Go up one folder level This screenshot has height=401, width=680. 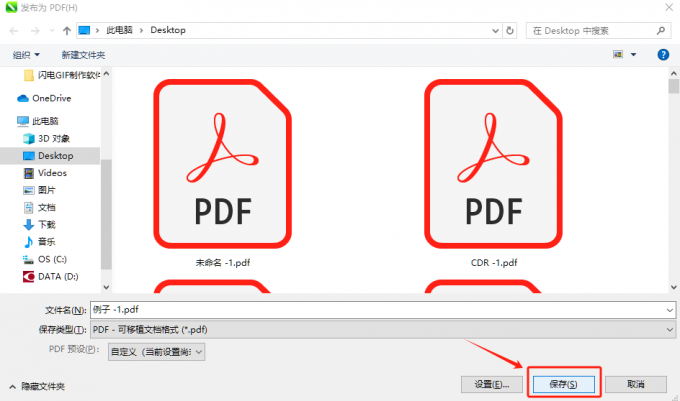[x=67, y=31]
